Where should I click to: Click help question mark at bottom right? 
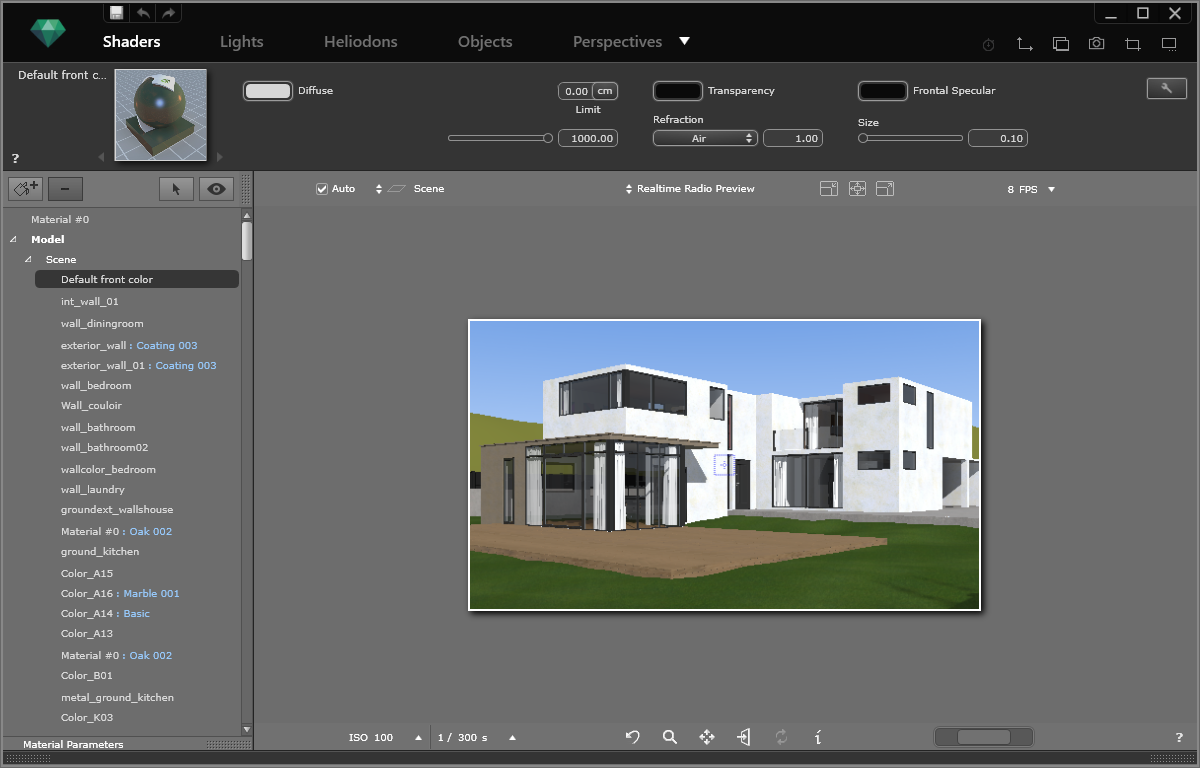click(x=1179, y=737)
